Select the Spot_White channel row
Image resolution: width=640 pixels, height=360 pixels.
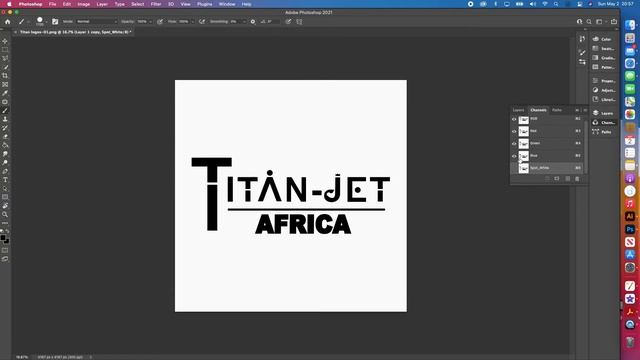pos(547,168)
